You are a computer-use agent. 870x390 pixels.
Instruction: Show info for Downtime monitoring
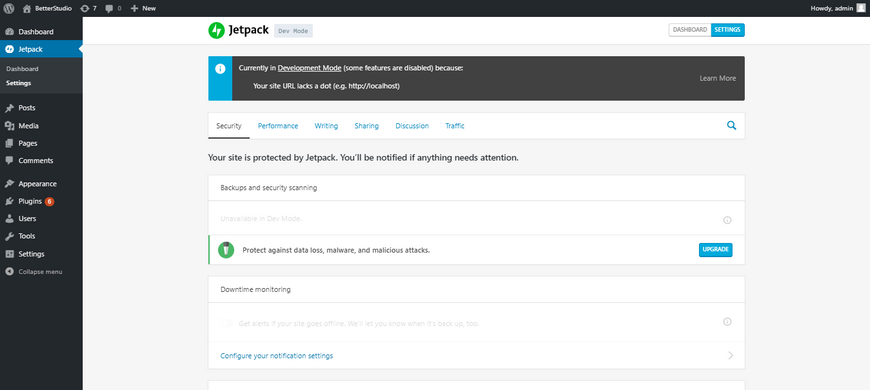point(727,322)
